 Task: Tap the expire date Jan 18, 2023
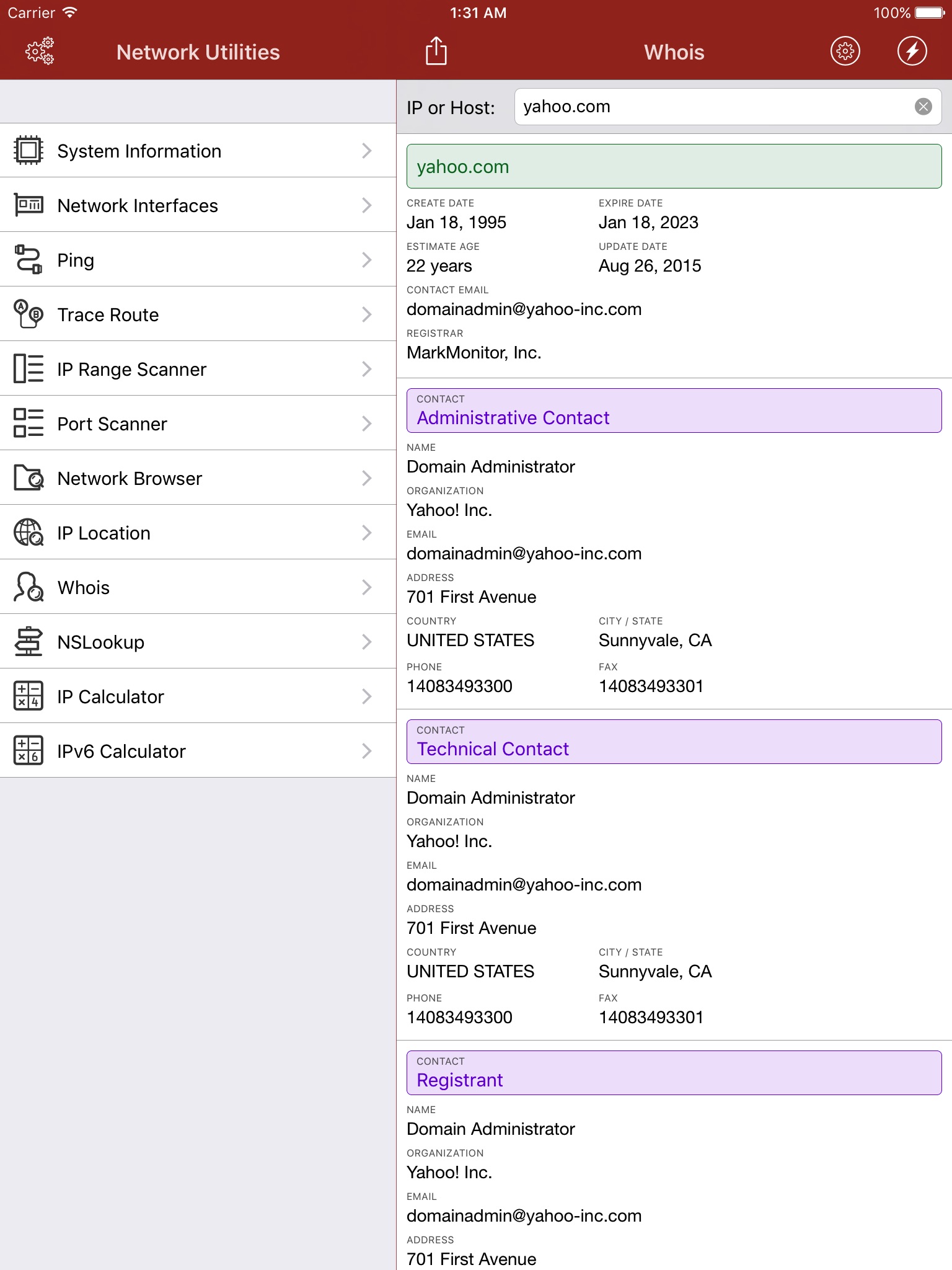click(649, 223)
